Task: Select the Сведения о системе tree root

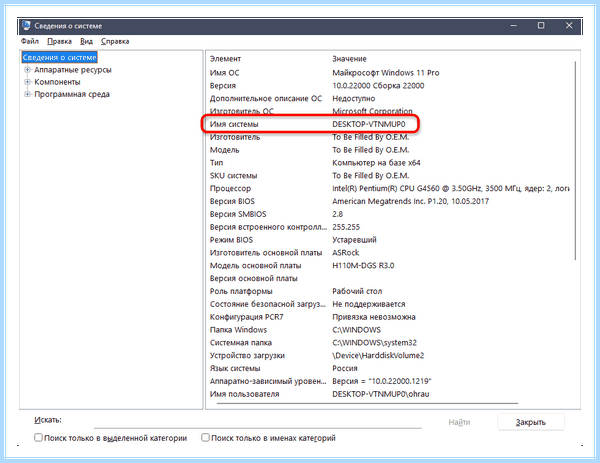Action: (59, 57)
